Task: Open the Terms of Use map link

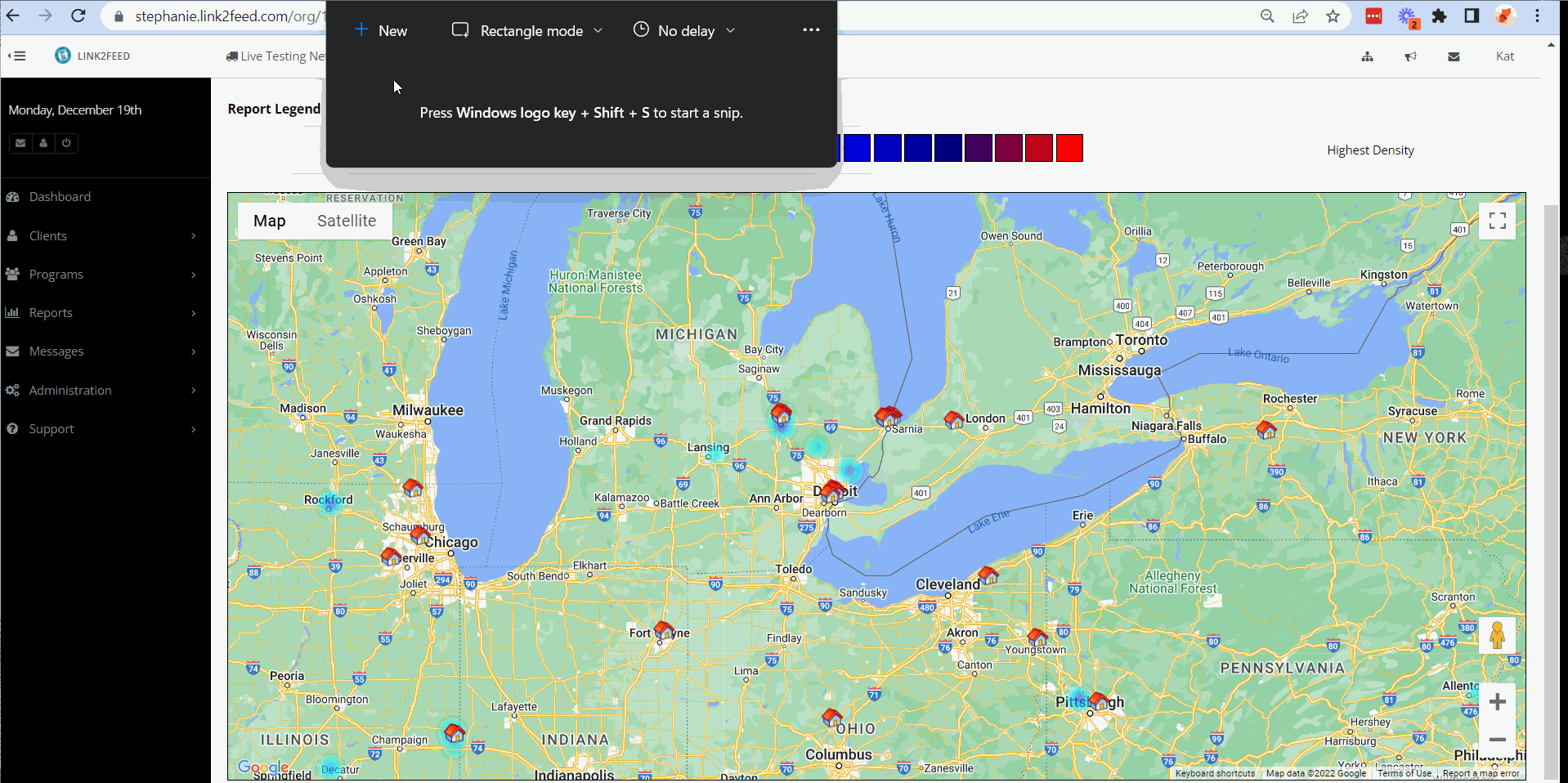Action: click(x=1404, y=773)
